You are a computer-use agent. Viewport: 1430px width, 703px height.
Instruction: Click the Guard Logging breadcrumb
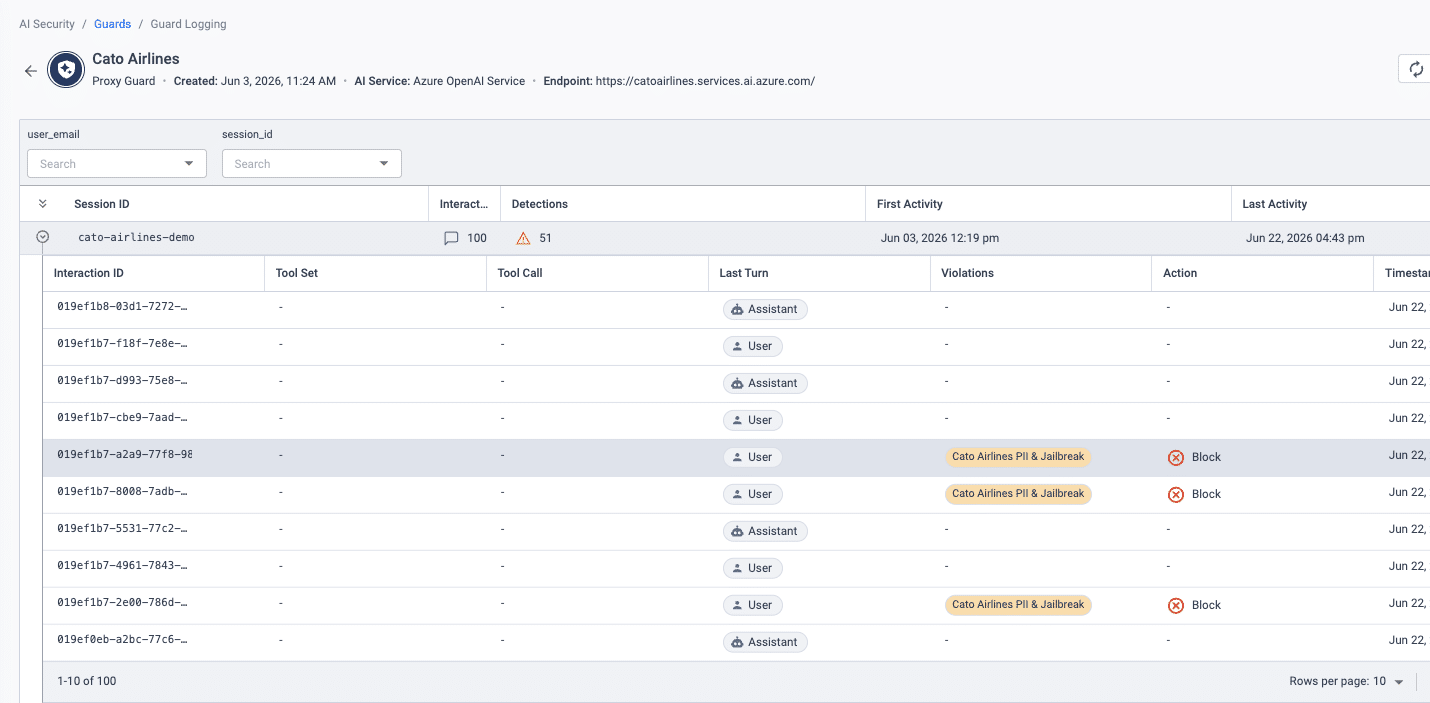(189, 24)
